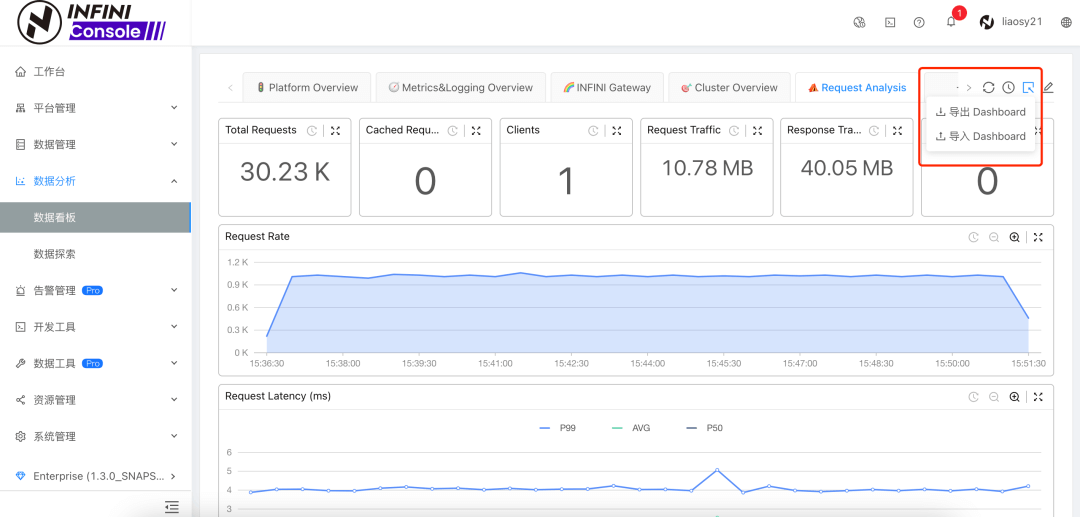This screenshot has width=1080, height=517.
Task: Expand the 开发工具 sidebar menu
Action: pos(96,327)
